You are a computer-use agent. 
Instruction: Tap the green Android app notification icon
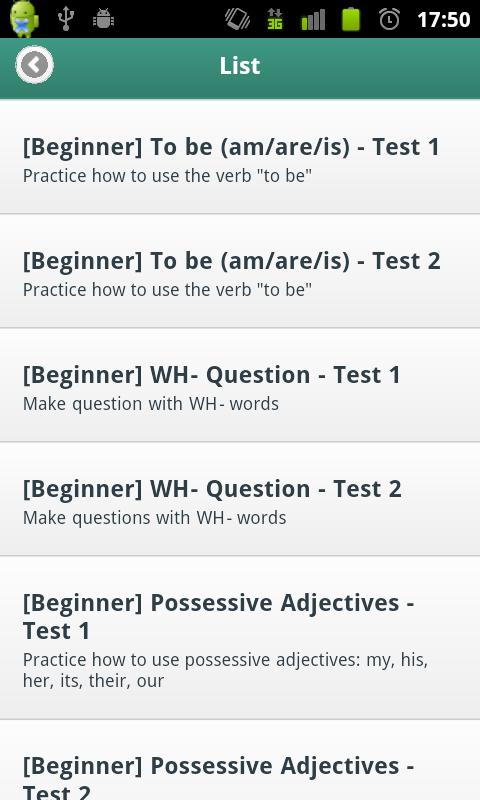click(x=23, y=19)
